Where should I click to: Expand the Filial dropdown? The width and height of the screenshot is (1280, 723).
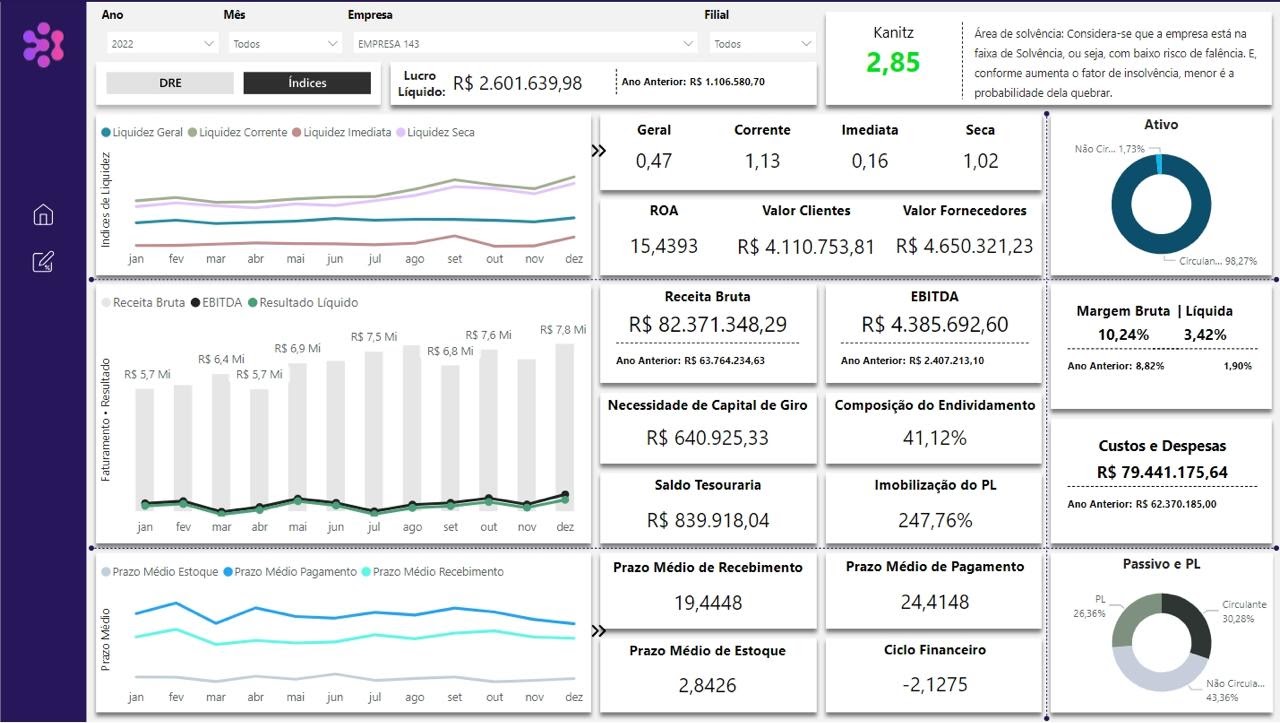(x=762, y=44)
